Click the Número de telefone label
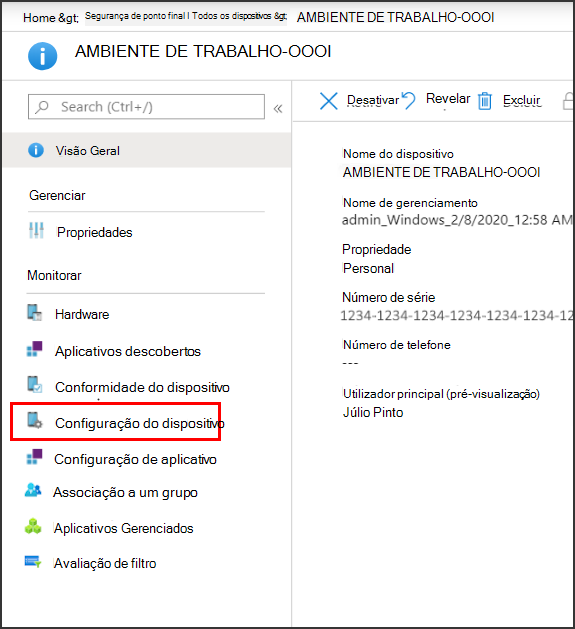Image resolution: width=575 pixels, height=629 pixels. pos(396,345)
